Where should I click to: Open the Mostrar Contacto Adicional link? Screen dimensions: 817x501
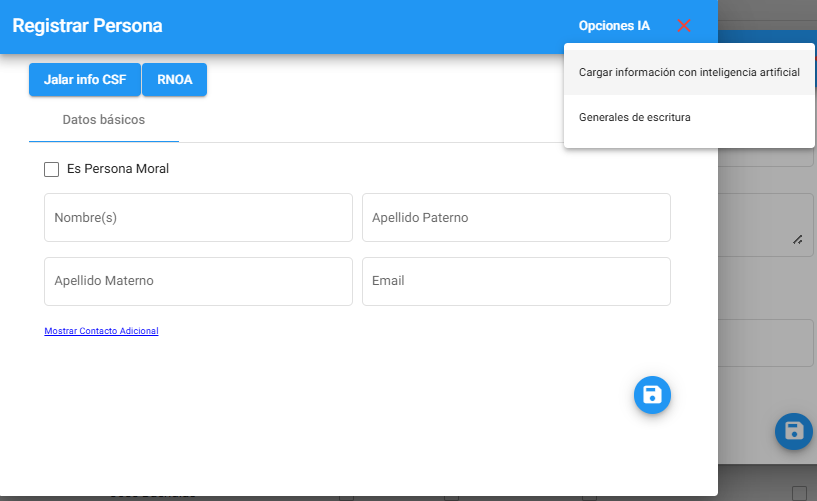(x=101, y=331)
